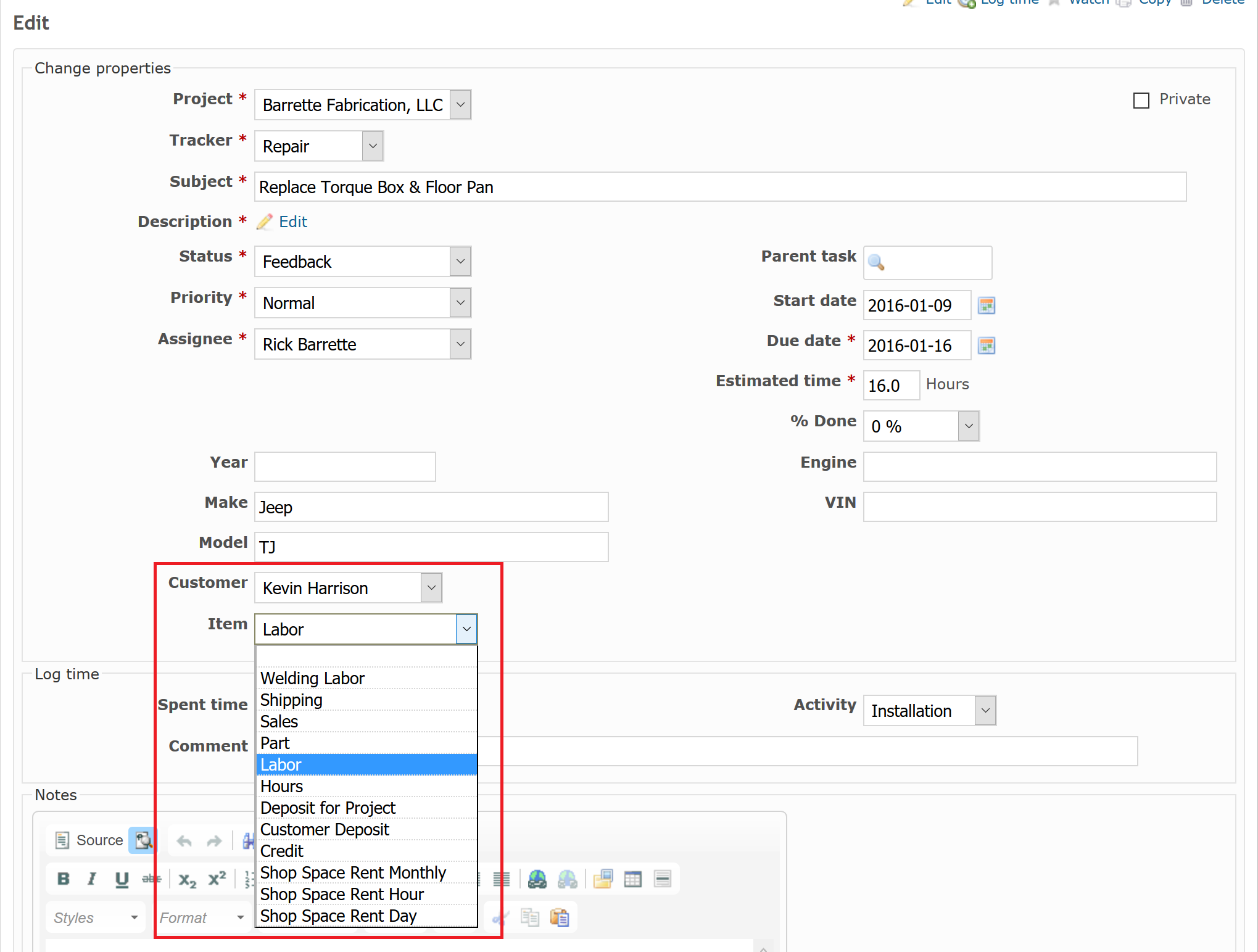Enable the Private checkbox
Viewport: 1258px width, 952px height.
1140,100
